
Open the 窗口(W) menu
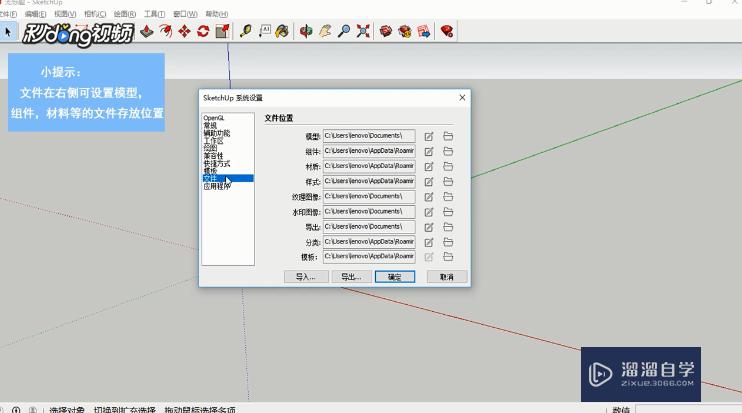point(185,14)
